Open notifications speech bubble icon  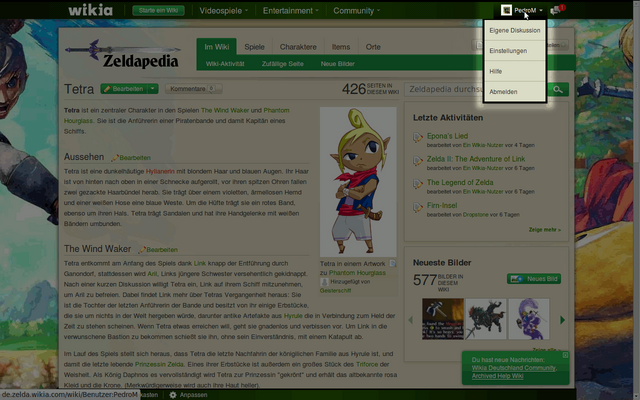(555, 11)
